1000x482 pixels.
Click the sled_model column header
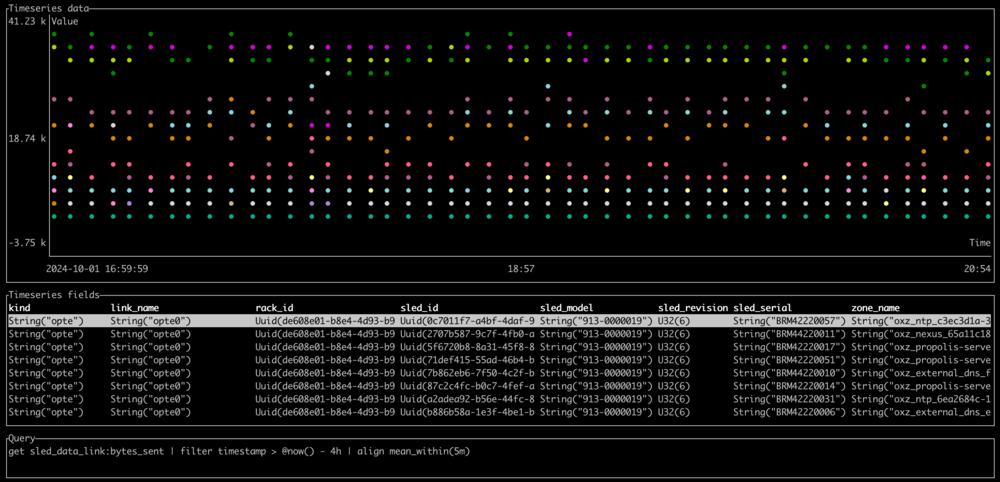click(x=568, y=308)
